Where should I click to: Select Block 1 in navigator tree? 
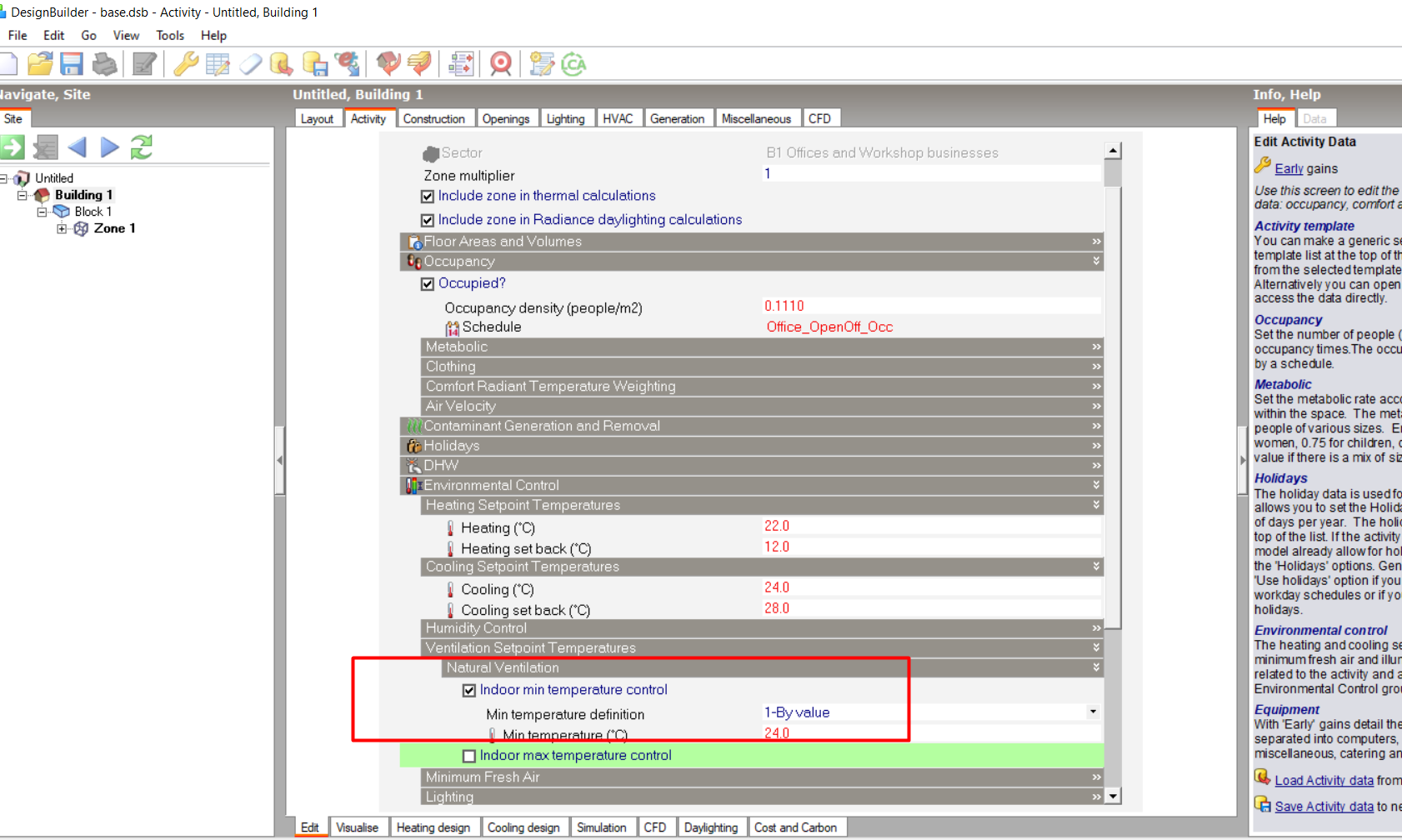point(93,212)
